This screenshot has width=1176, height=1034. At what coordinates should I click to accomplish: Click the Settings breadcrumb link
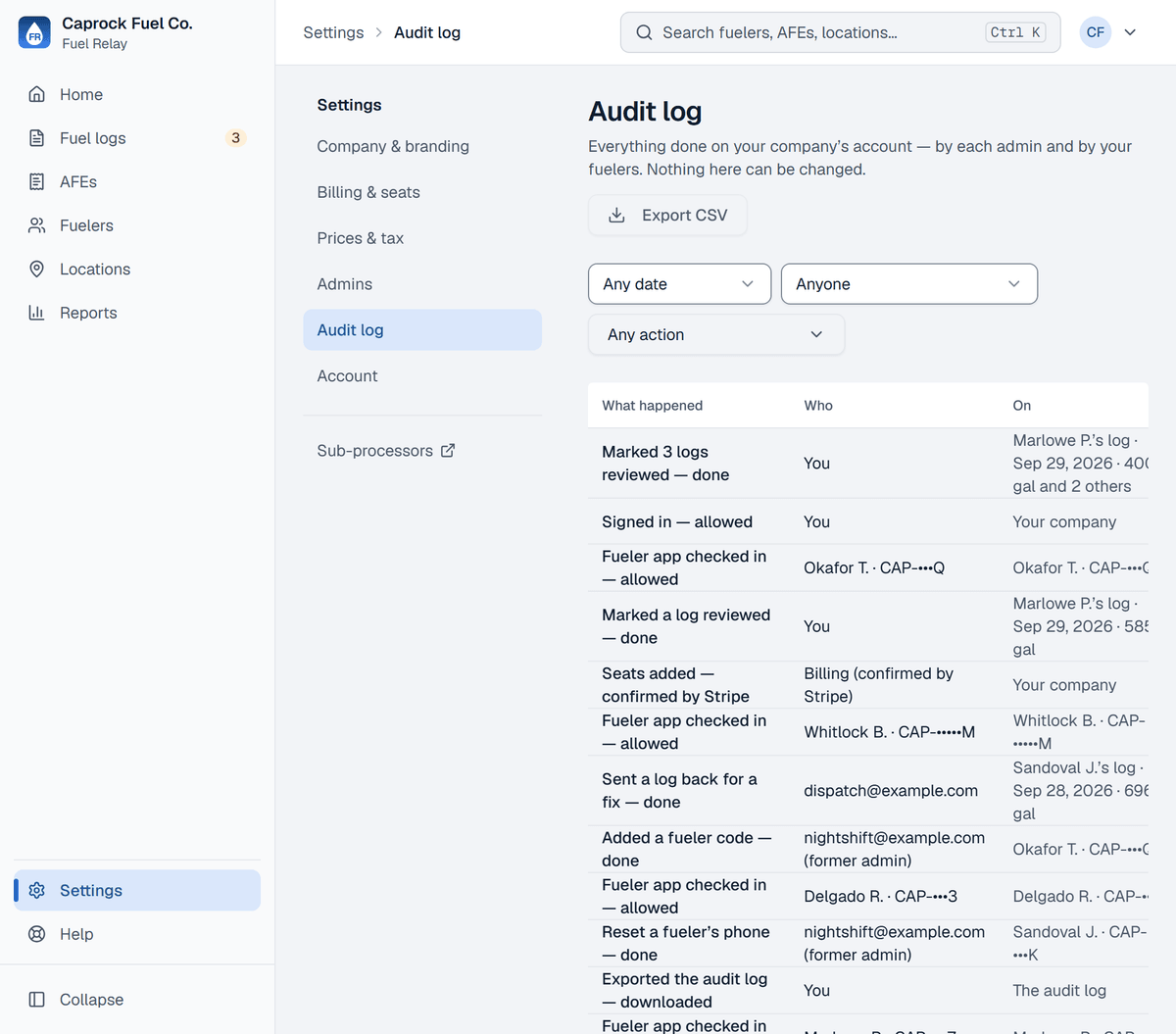tap(333, 32)
